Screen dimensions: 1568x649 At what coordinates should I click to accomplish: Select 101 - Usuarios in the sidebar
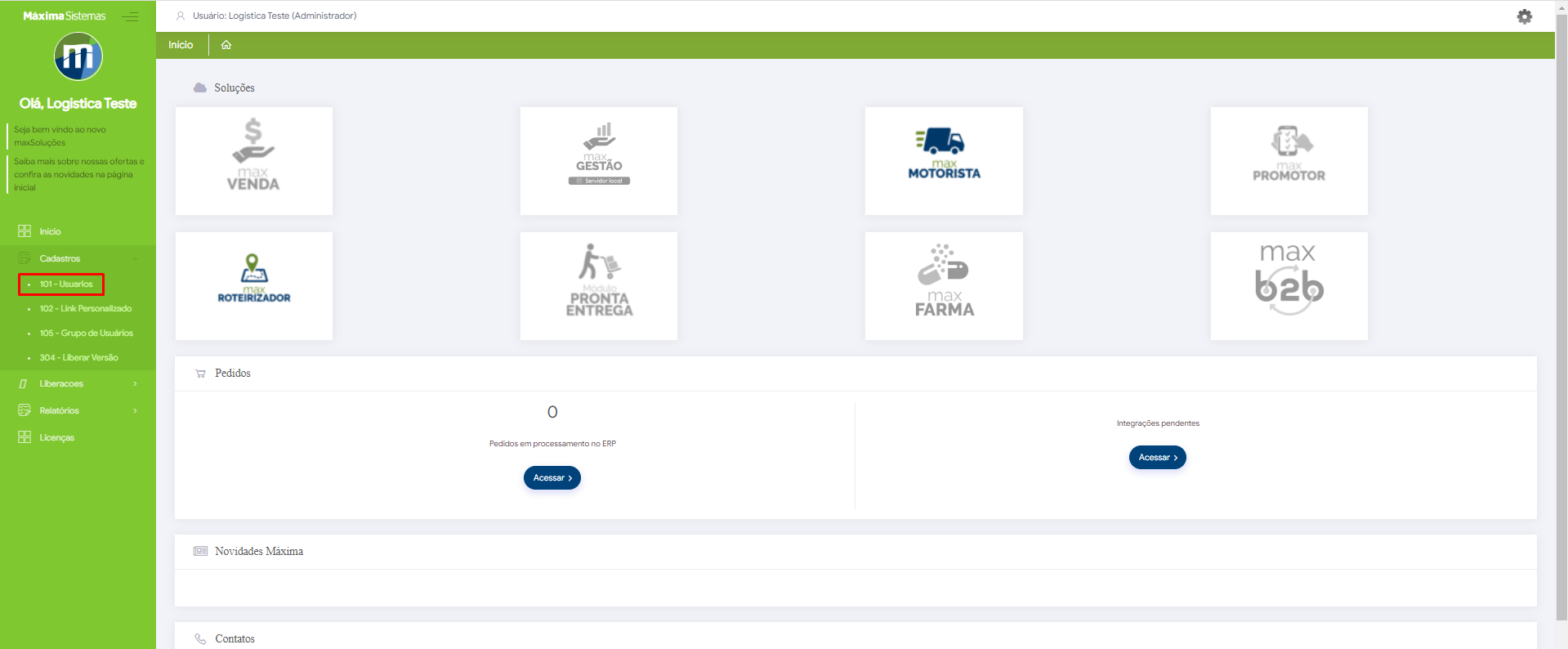[66, 284]
